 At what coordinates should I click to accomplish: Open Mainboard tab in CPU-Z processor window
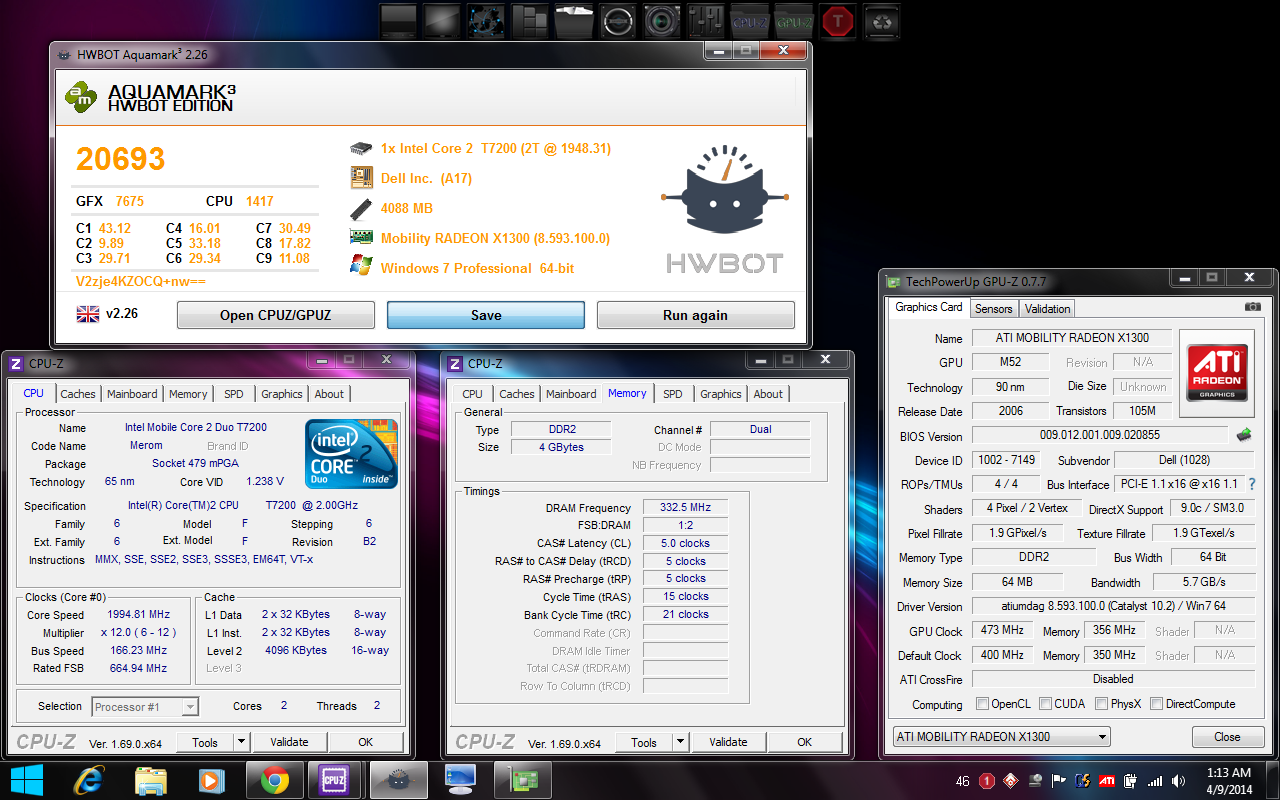click(x=132, y=394)
